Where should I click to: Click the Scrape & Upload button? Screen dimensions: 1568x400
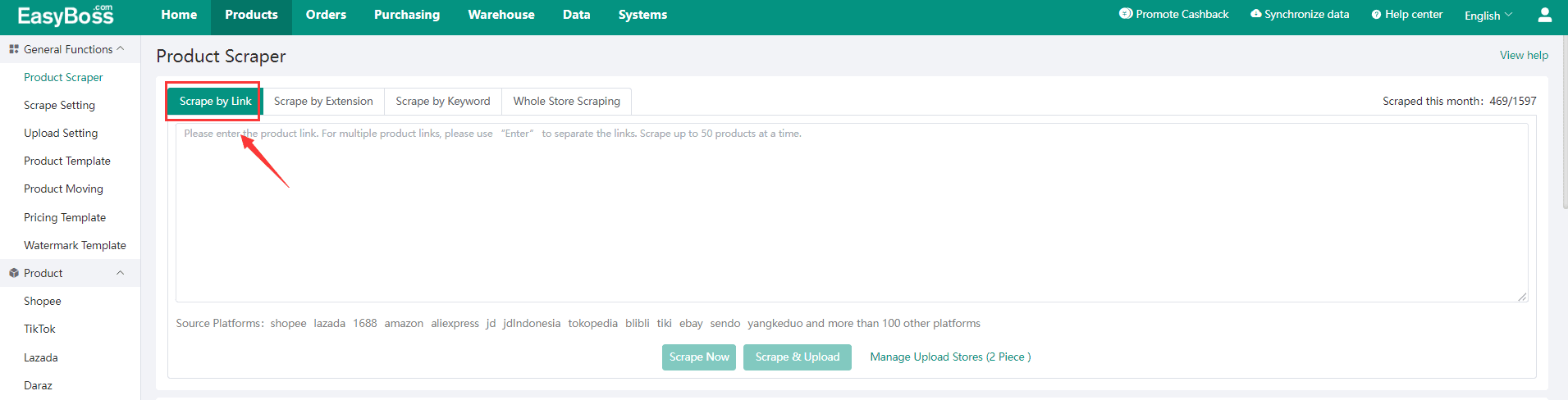click(x=798, y=357)
